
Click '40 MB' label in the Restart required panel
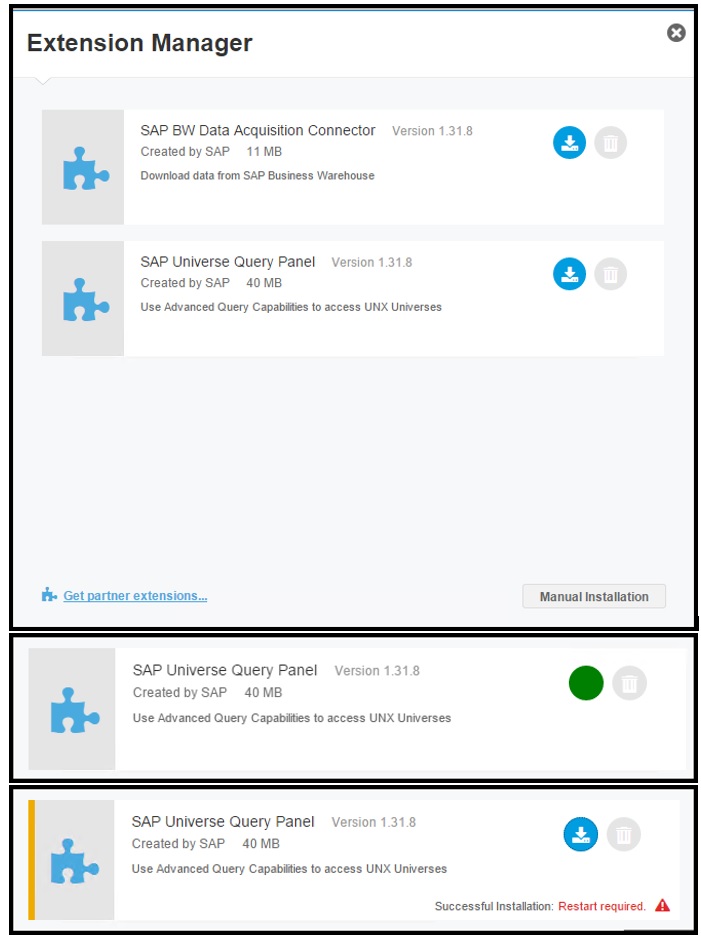pos(261,843)
